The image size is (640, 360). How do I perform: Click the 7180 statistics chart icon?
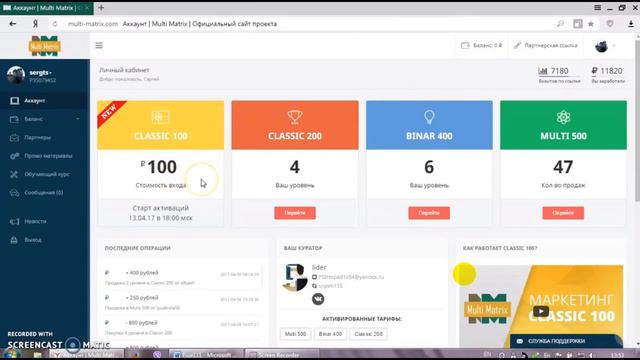(542, 71)
